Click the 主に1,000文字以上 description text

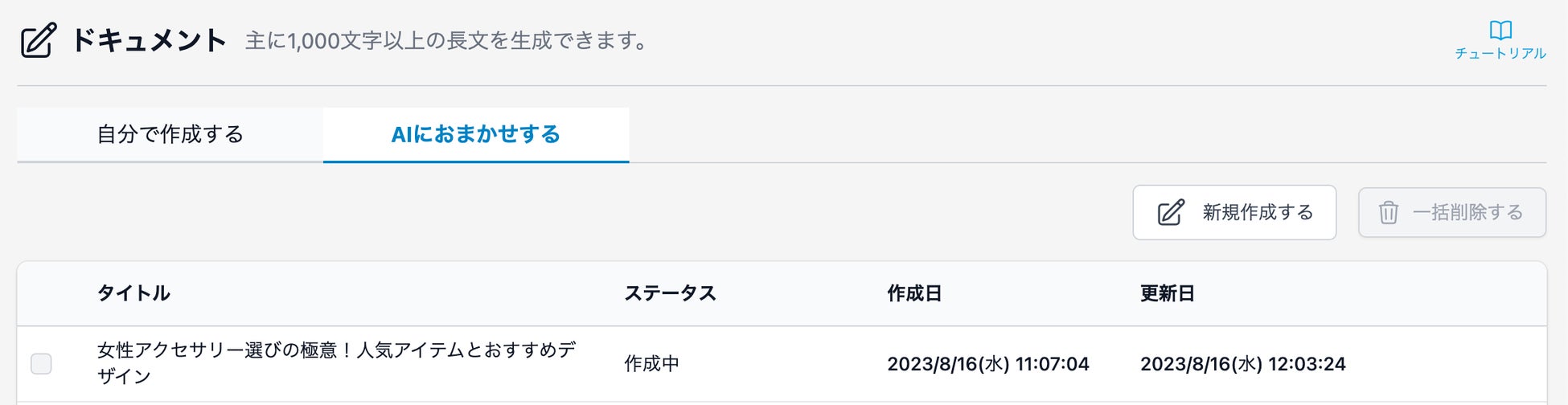click(x=446, y=41)
